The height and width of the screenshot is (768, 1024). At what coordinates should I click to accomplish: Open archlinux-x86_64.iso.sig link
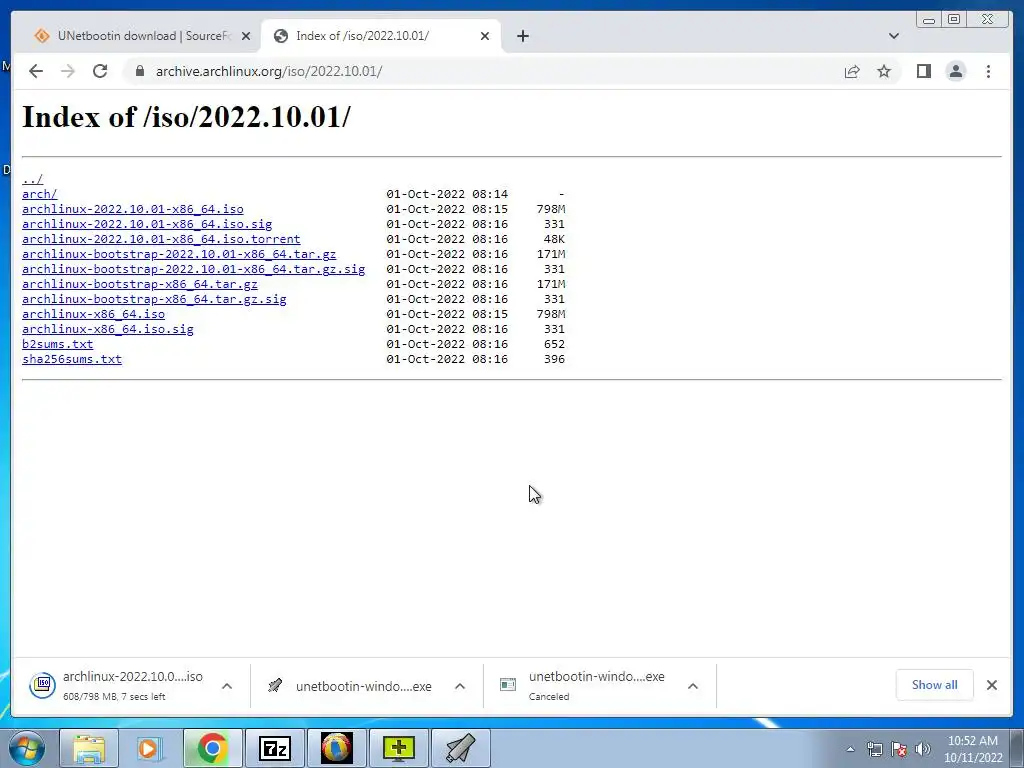(108, 329)
